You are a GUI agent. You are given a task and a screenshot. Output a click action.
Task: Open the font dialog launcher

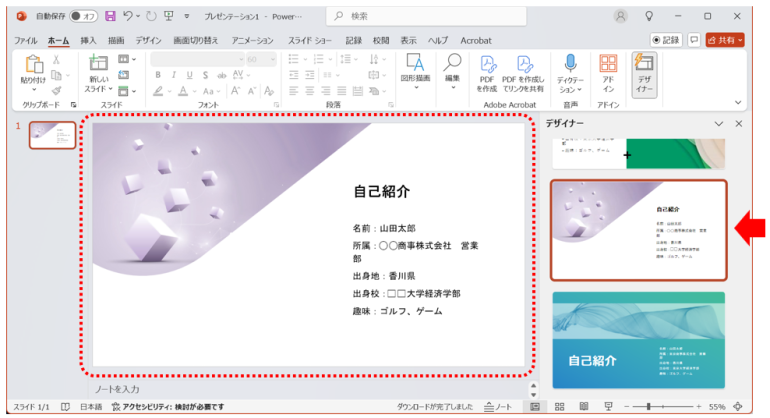click(276, 105)
